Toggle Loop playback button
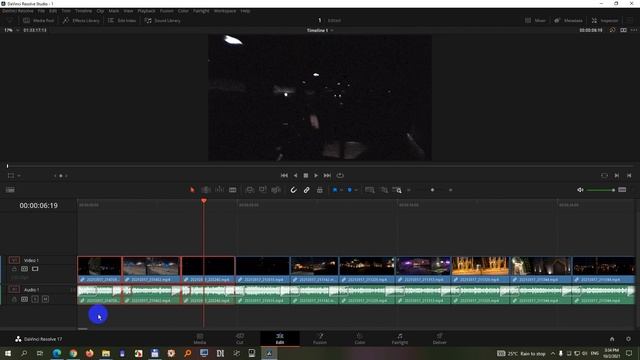This screenshot has height=360, width=640. coord(340,176)
